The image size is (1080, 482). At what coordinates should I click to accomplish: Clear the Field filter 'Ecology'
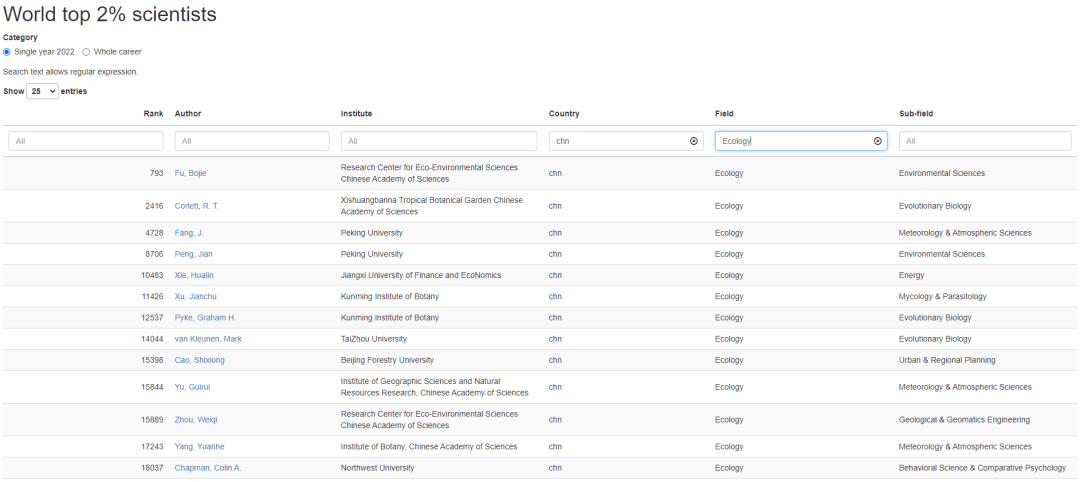(x=878, y=141)
